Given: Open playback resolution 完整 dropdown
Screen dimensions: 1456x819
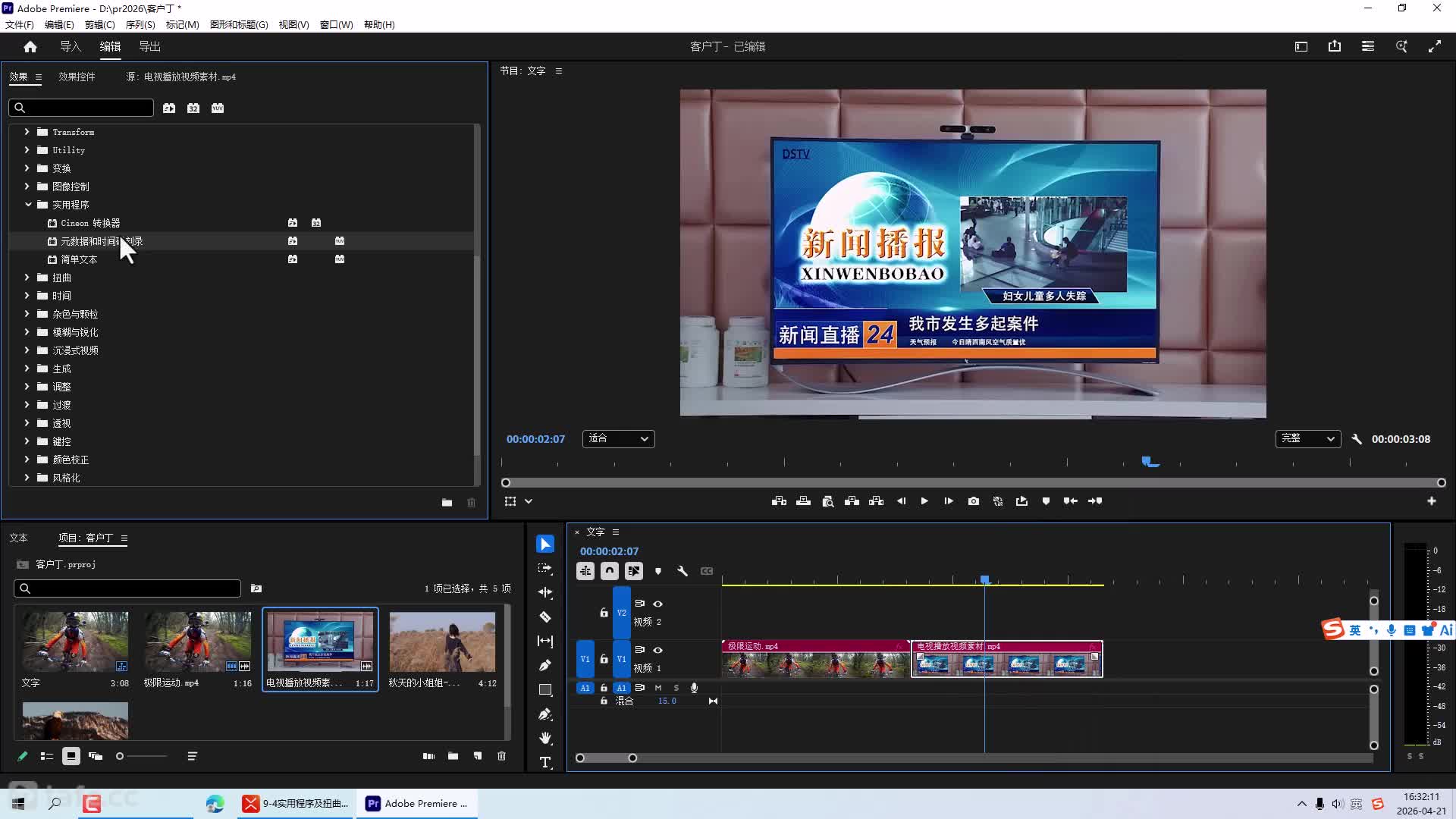Looking at the screenshot, I should click(x=1307, y=438).
